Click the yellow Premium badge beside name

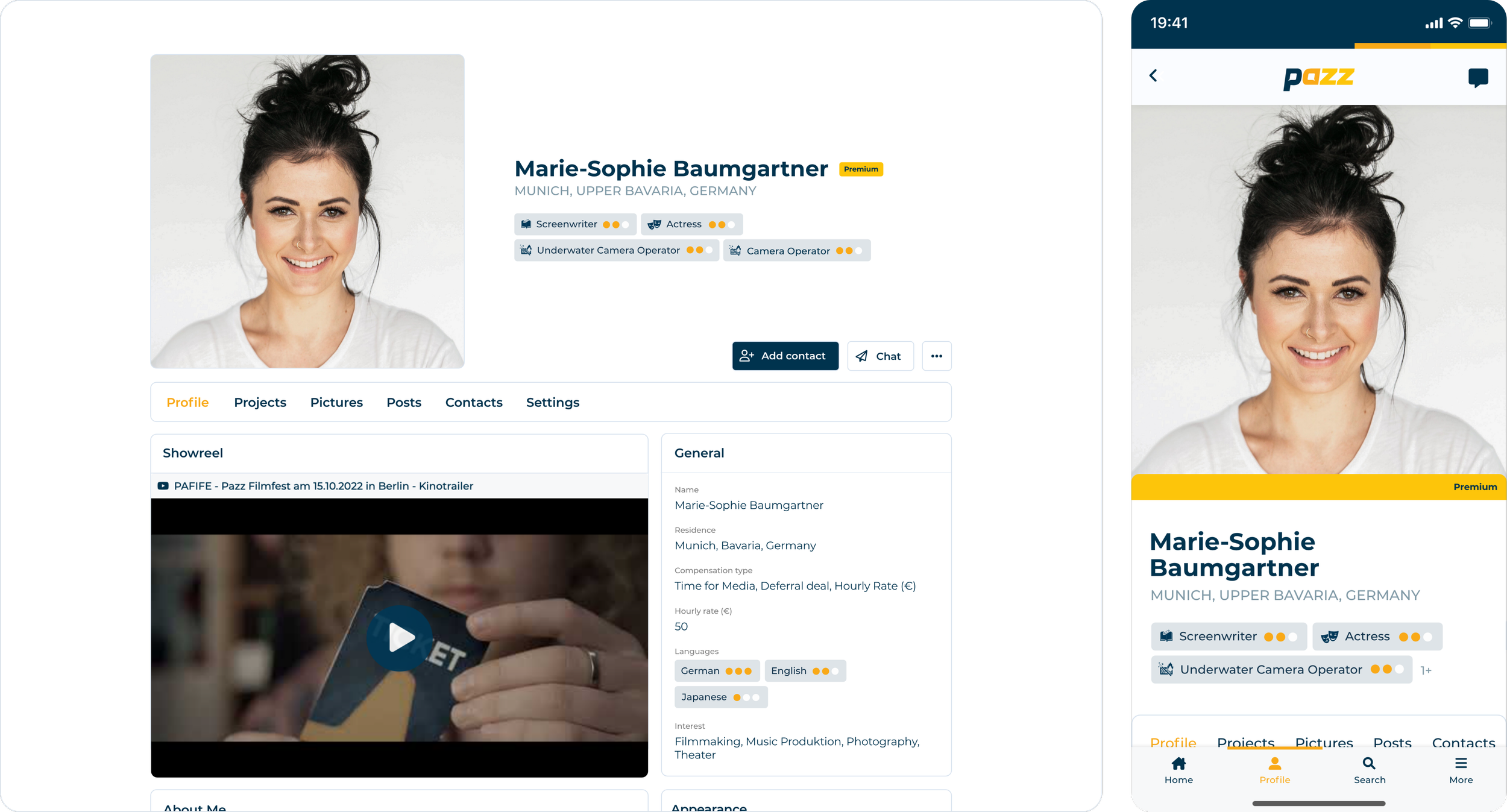860,169
